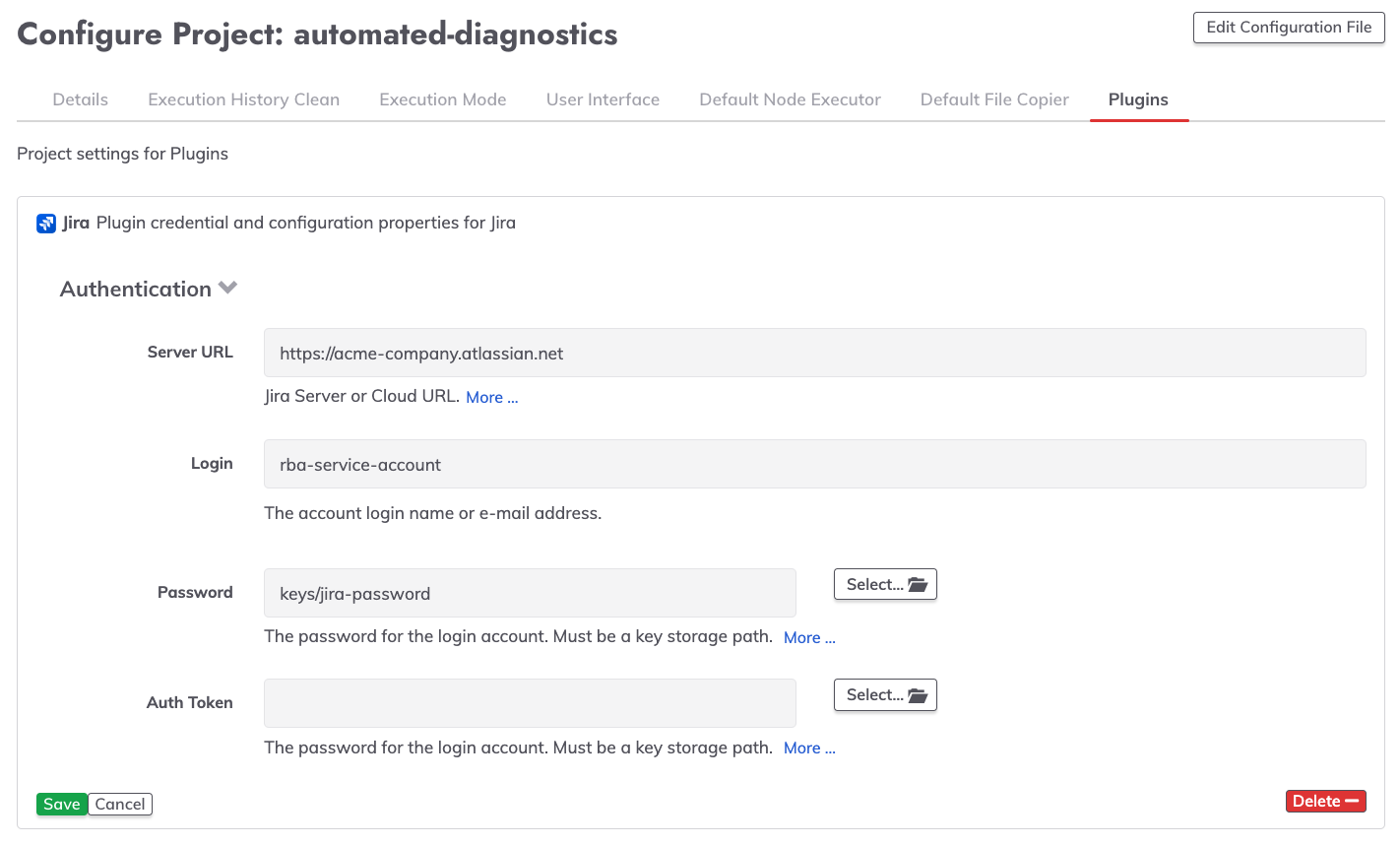Show More info under Server URL
The width and height of the screenshot is (1400, 846).
492,397
